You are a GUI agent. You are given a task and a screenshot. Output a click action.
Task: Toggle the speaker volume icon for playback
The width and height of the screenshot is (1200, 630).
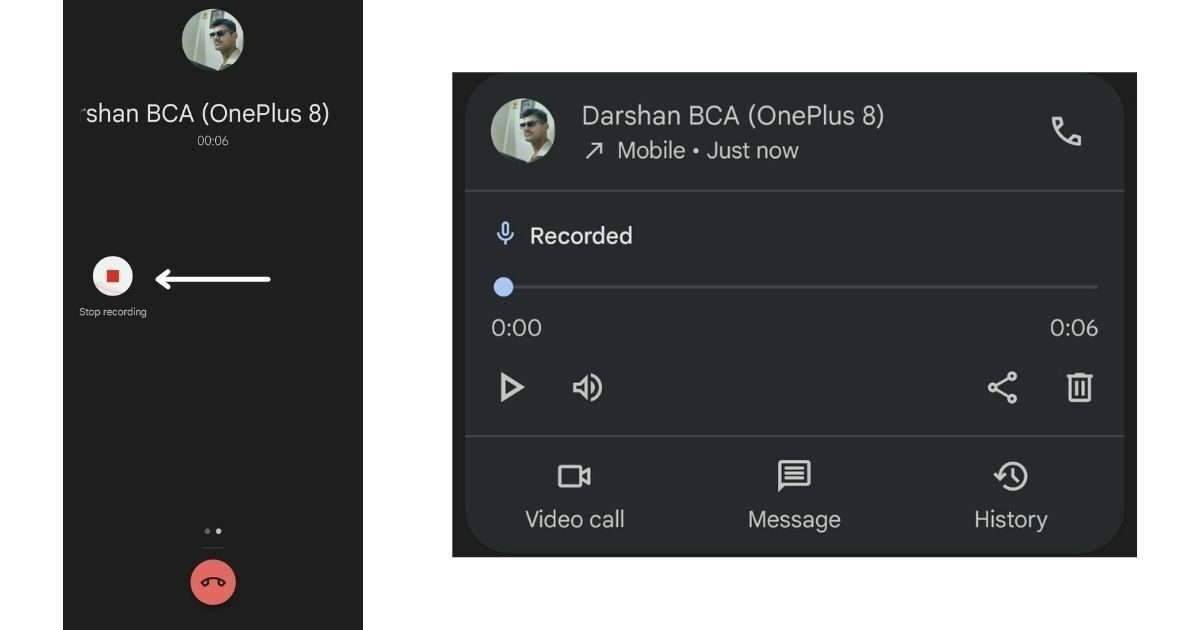[x=587, y=387]
